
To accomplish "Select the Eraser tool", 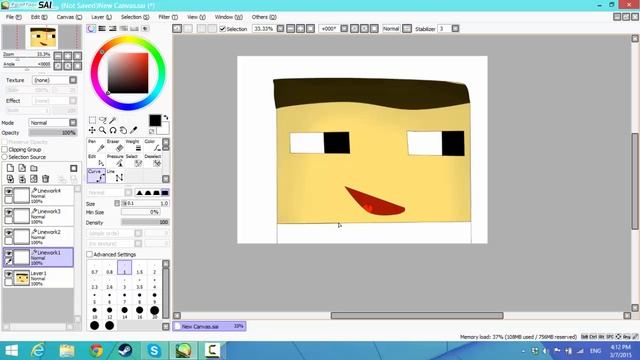I will (x=115, y=146).
